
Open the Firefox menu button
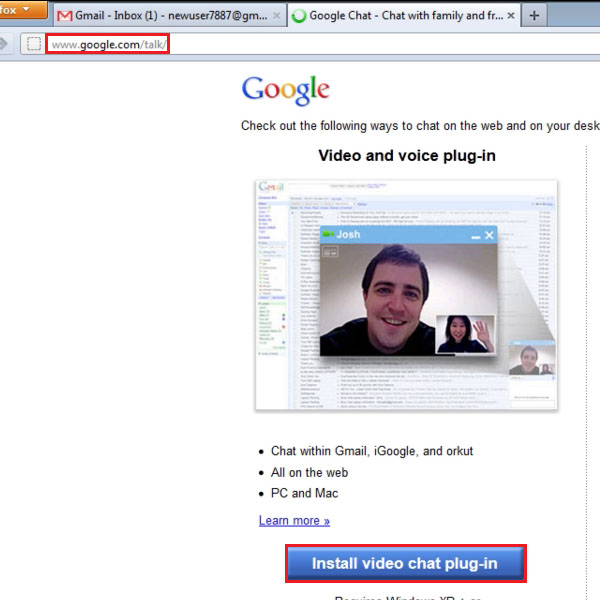(x=23, y=10)
